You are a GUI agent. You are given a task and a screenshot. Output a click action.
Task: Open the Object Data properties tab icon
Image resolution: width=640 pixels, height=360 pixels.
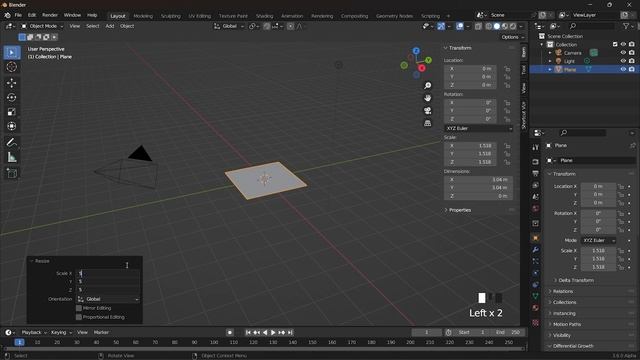[536, 296]
